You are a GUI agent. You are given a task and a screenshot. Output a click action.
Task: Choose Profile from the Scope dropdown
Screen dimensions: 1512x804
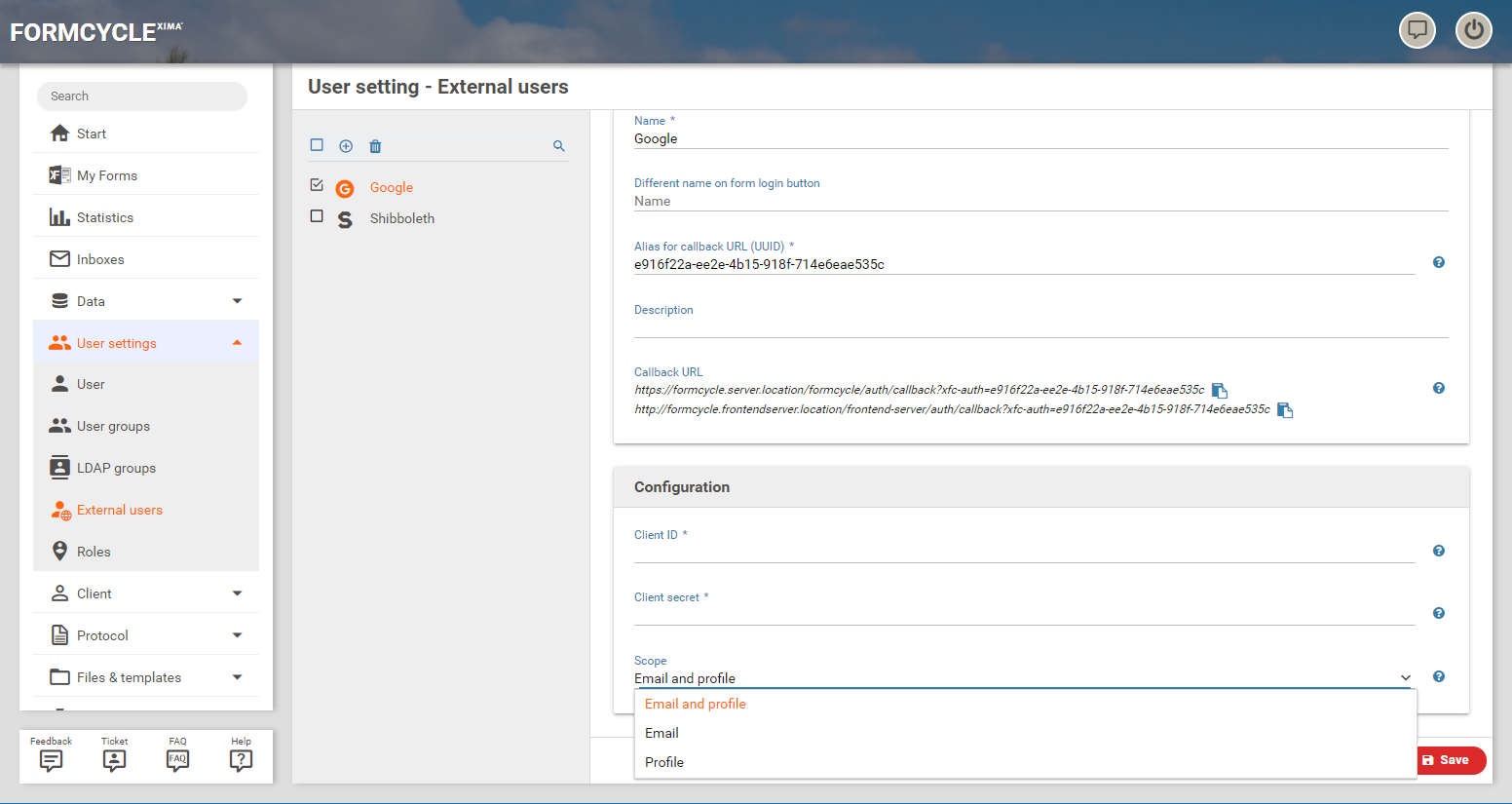[x=664, y=762]
